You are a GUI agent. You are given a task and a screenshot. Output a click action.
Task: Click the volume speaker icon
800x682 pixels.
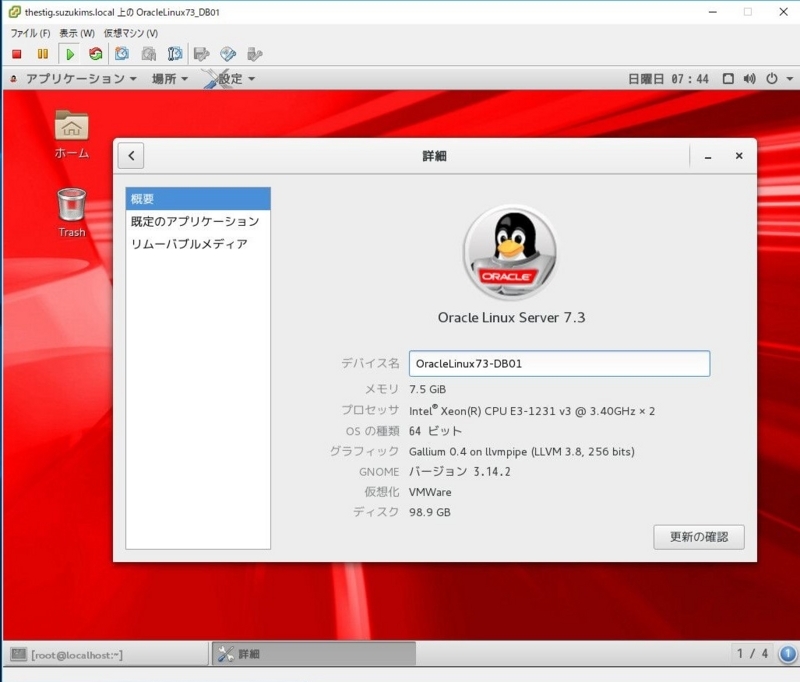(749, 79)
